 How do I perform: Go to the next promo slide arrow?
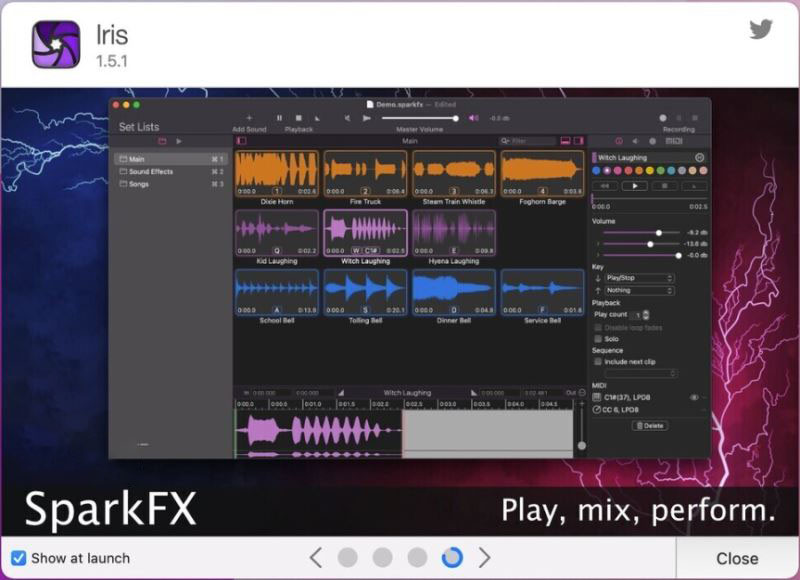coord(484,558)
